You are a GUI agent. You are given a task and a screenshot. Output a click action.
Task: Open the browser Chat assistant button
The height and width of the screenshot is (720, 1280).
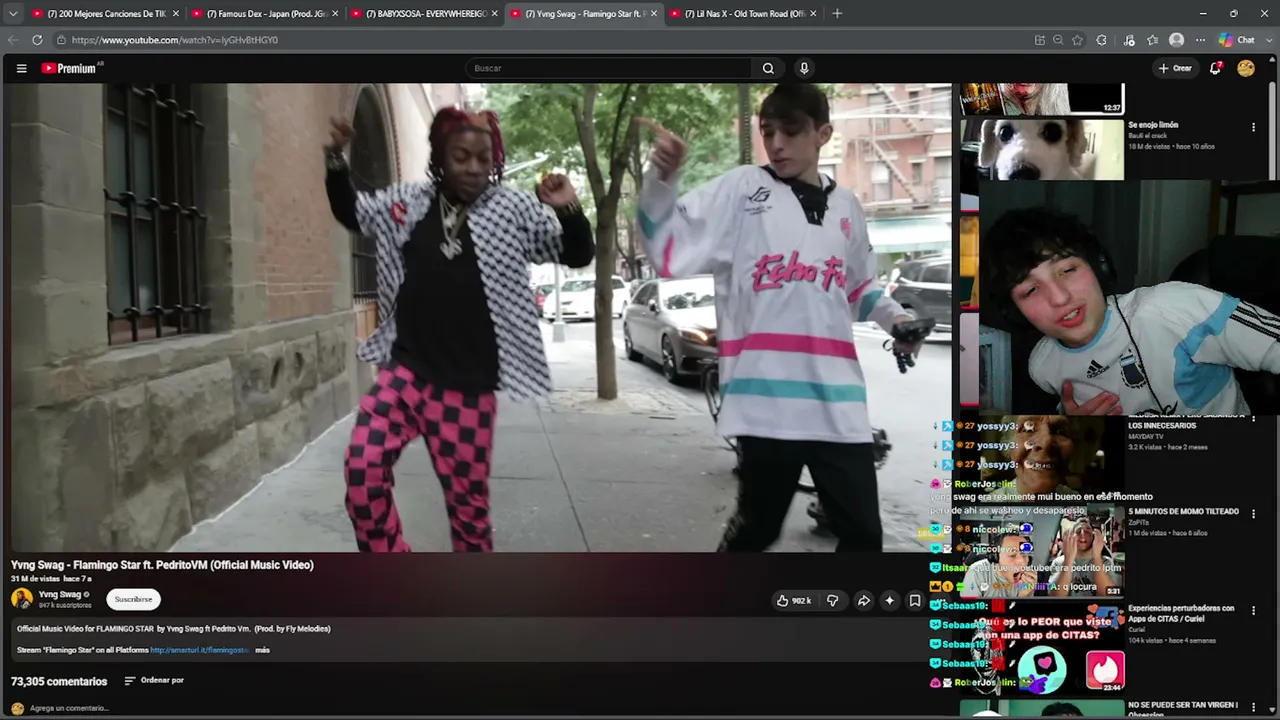pyautogui.click(x=1238, y=40)
